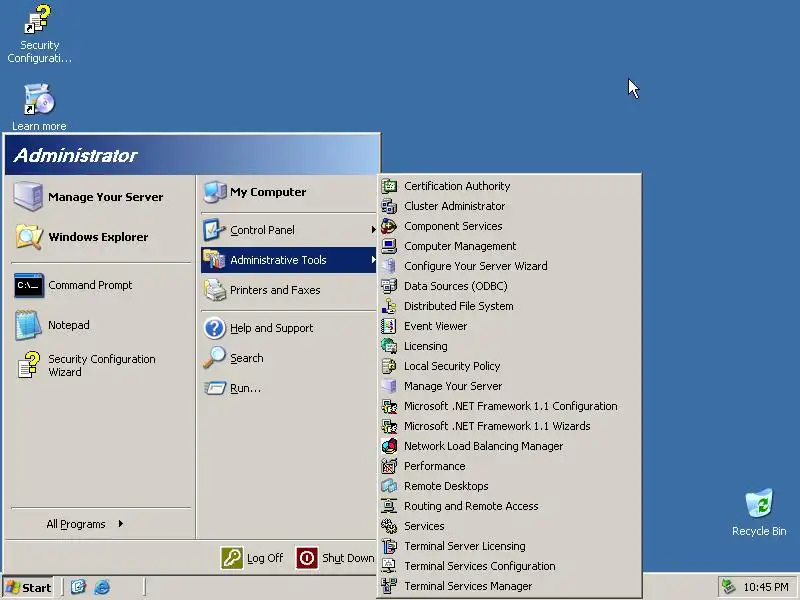Open Routing and Remote Access icon
800x600 pixels.
[389, 506]
